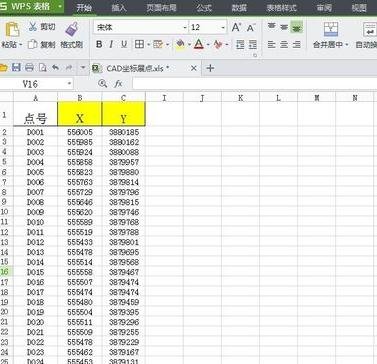This screenshot has width=377, height=364.
Task: Click the increase indent icon
Action: point(253,44)
